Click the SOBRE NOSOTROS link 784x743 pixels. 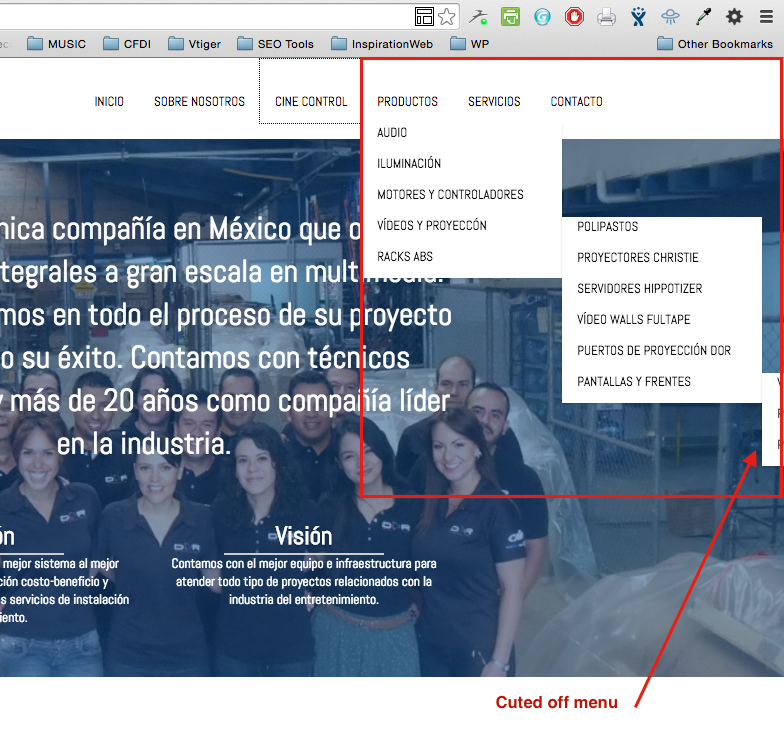click(199, 101)
